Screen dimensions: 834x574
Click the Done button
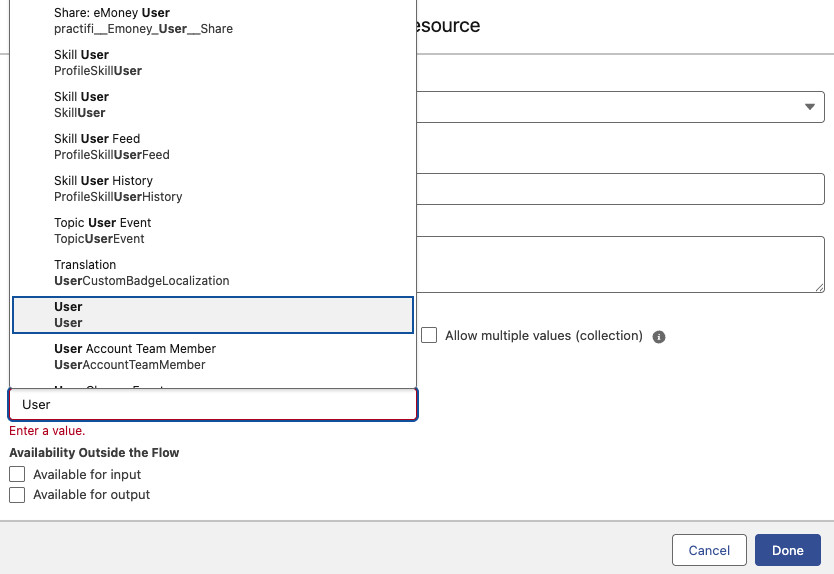coord(787,550)
